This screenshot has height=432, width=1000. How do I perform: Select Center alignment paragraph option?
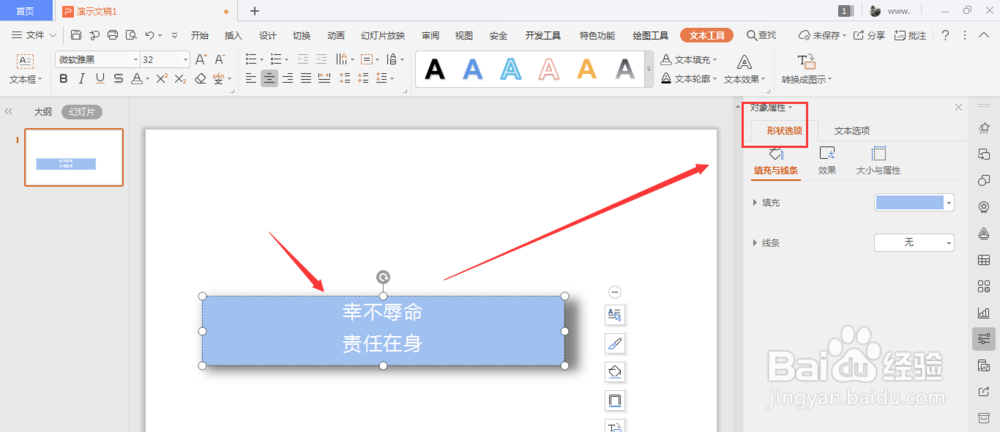click(x=269, y=78)
